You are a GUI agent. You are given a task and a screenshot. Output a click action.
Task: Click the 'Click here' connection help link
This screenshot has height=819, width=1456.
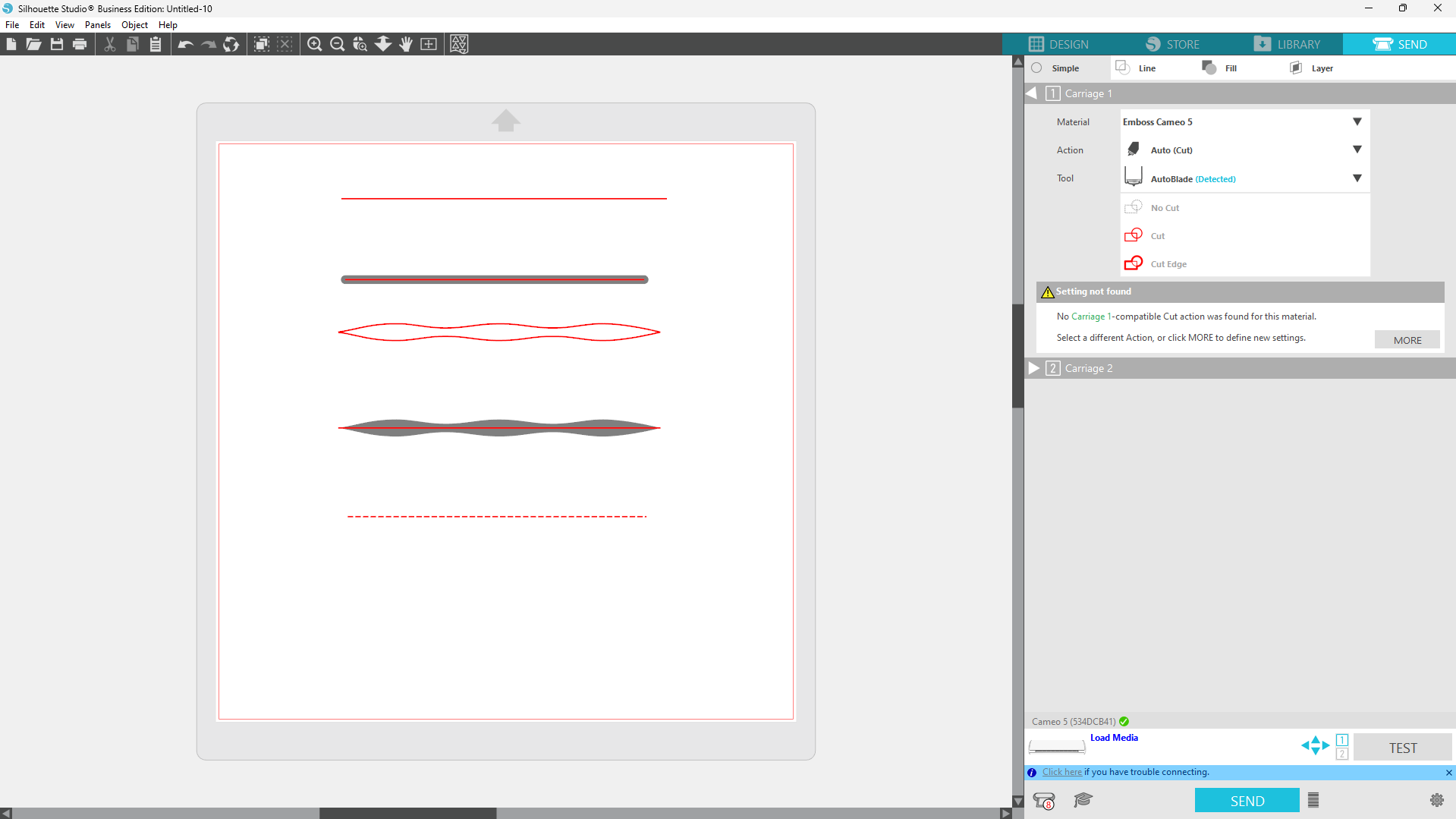[x=1061, y=772]
